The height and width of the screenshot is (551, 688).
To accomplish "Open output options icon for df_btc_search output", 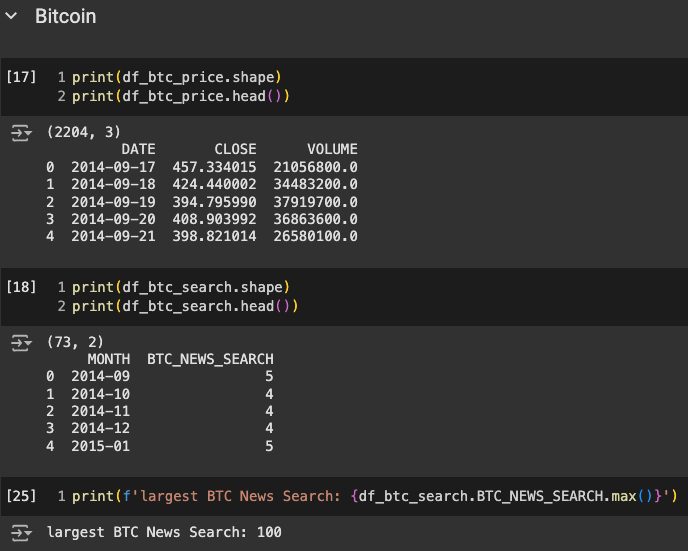I will tap(21, 343).
